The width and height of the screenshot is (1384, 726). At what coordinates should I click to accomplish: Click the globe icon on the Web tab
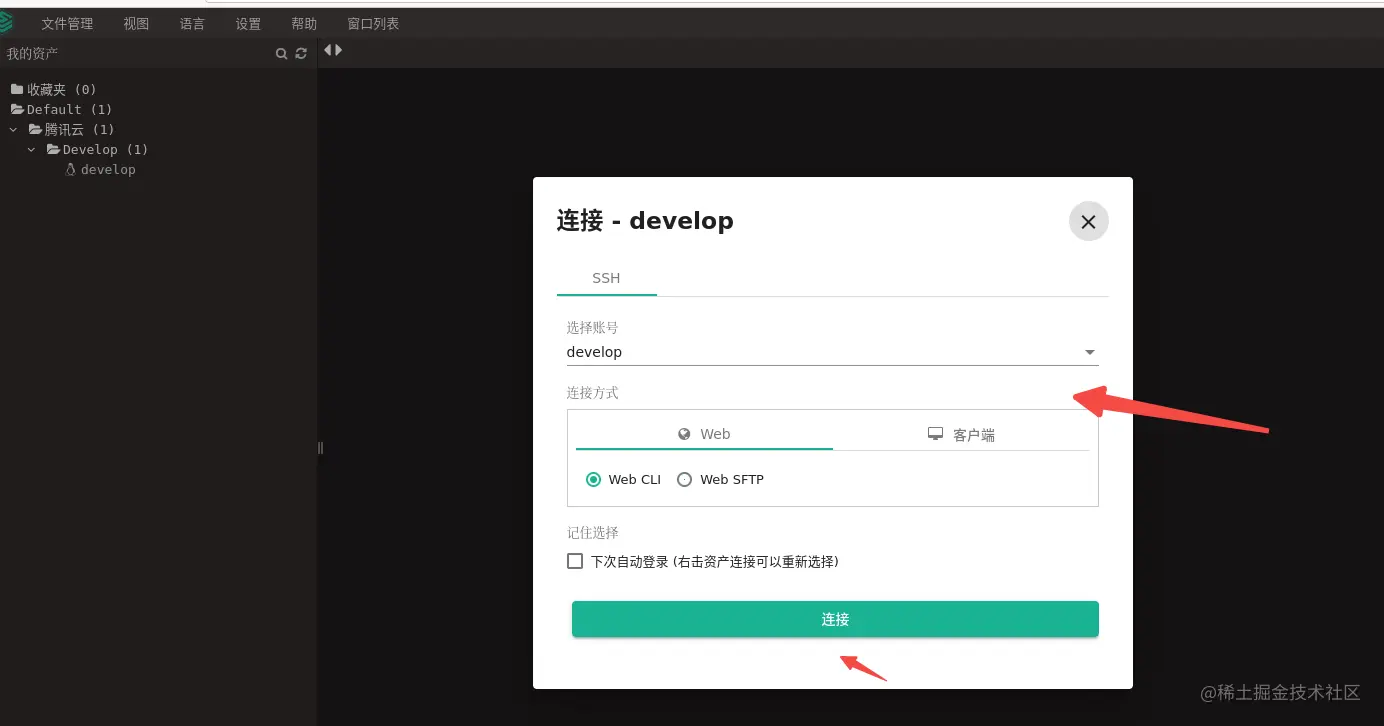[684, 434]
